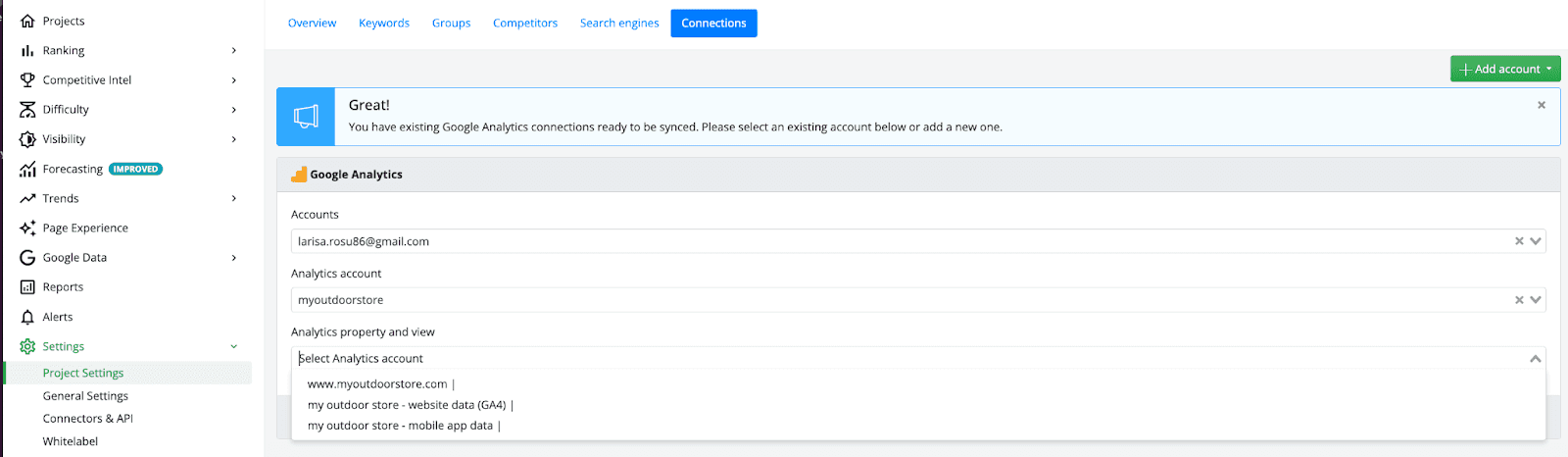Click the Projects menu item
1568x457 pixels.
point(64,21)
